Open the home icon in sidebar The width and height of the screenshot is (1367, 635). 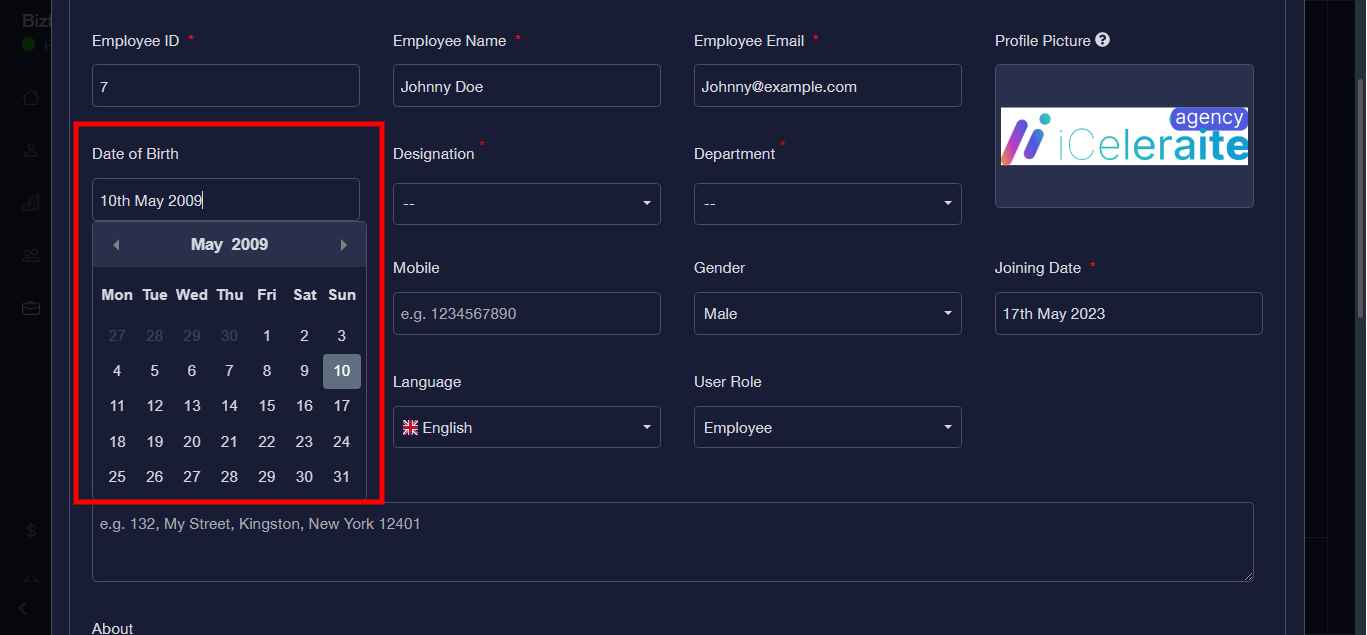point(31,97)
